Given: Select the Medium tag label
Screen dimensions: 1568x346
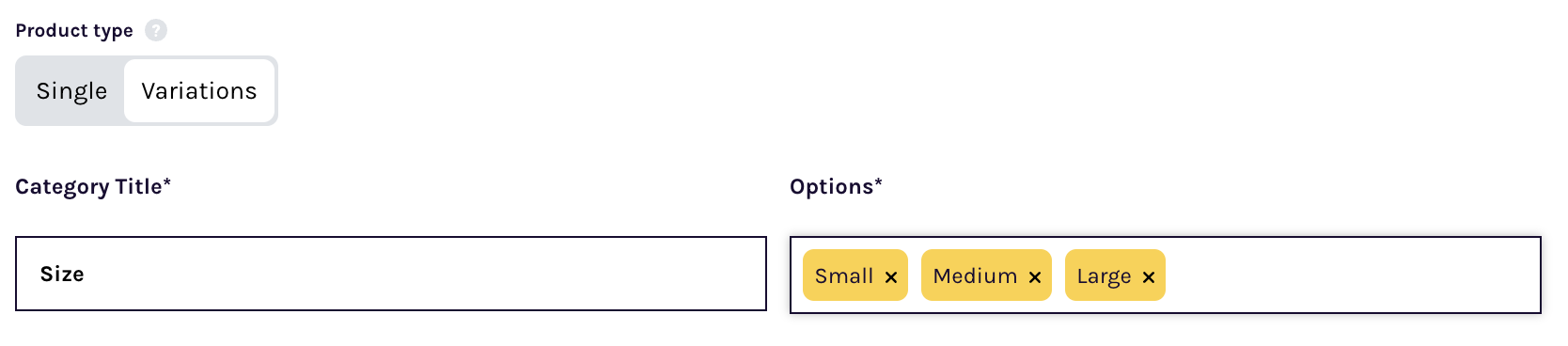Looking at the screenshot, I should click(975, 276).
